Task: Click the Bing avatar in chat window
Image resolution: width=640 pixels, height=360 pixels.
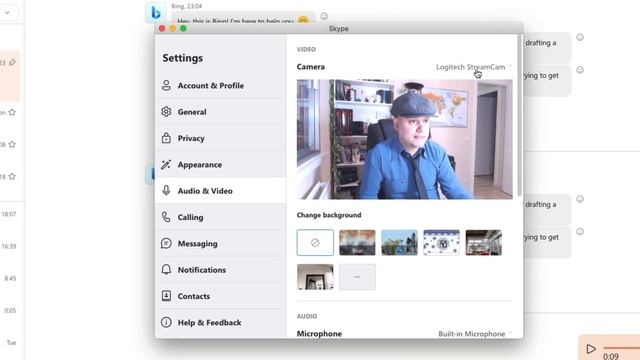Action: tap(156, 13)
